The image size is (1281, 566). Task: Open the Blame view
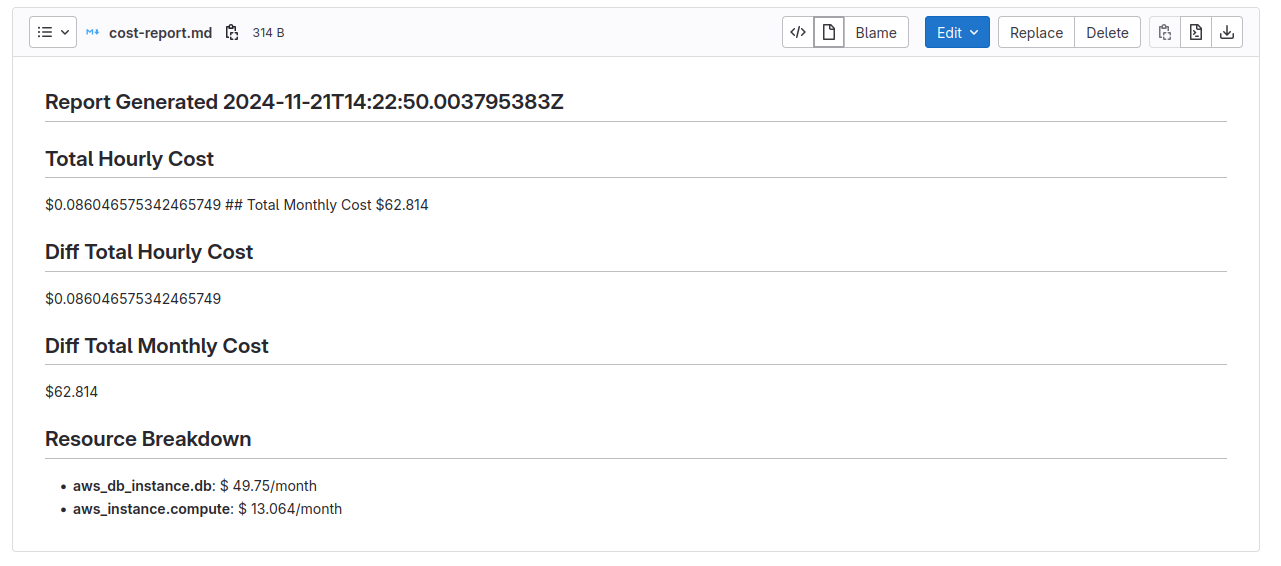coord(876,32)
